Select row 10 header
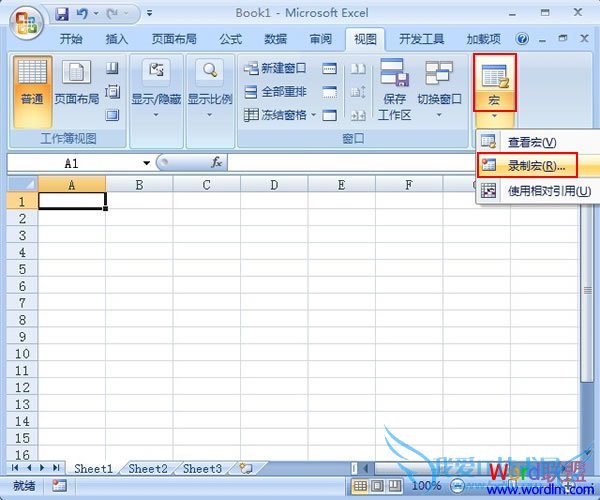Image resolution: width=600 pixels, height=500 pixels. 22,353
